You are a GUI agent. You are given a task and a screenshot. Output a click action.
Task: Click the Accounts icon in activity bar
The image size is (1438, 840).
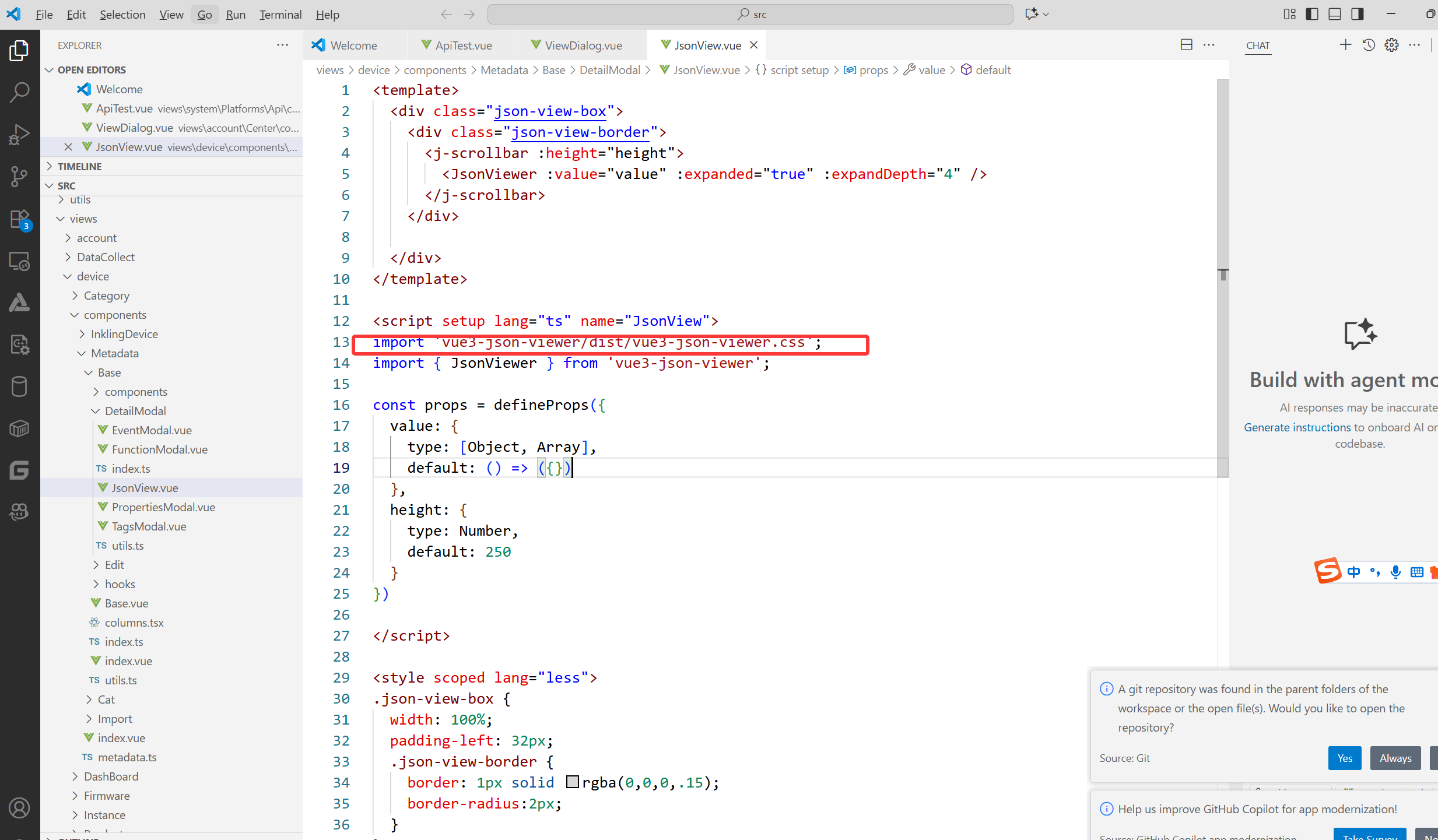pos(19,808)
